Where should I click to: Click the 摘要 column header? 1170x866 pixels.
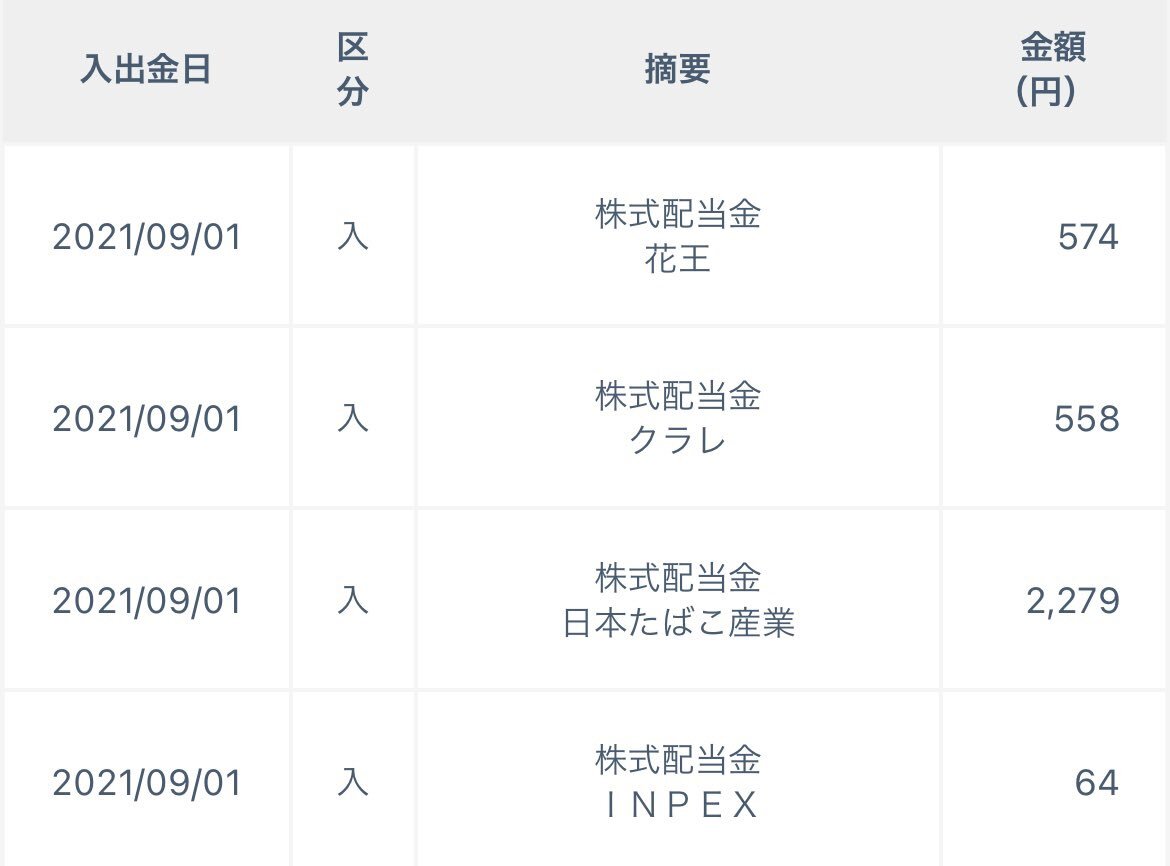click(x=678, y=69)
